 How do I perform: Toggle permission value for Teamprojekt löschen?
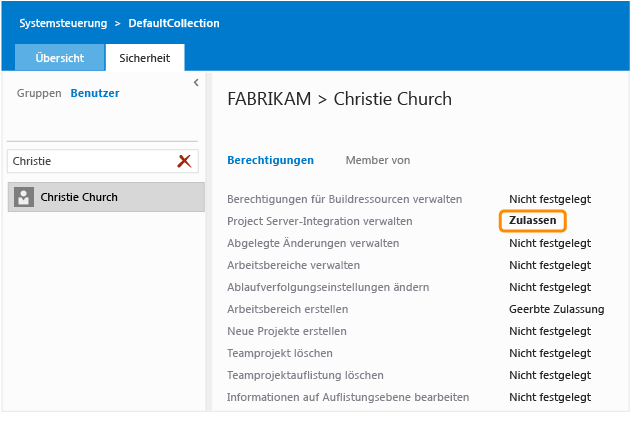[x=549, y=353]
